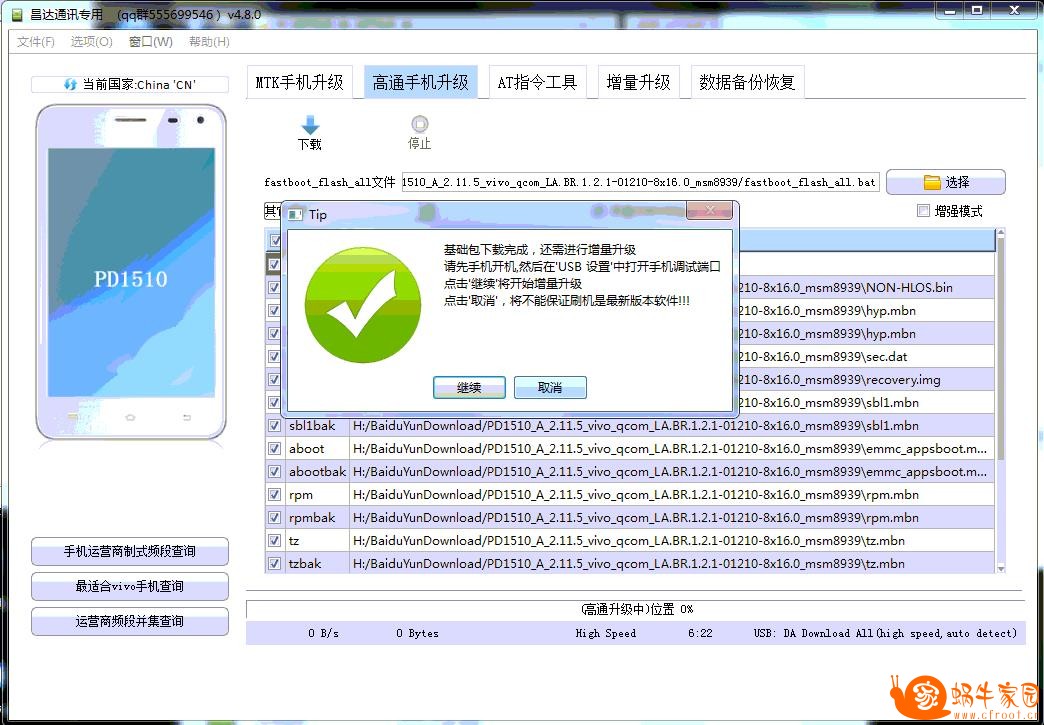
Task: Open 手机运营商制式频段查询
Action: click(x=130, y=551)
